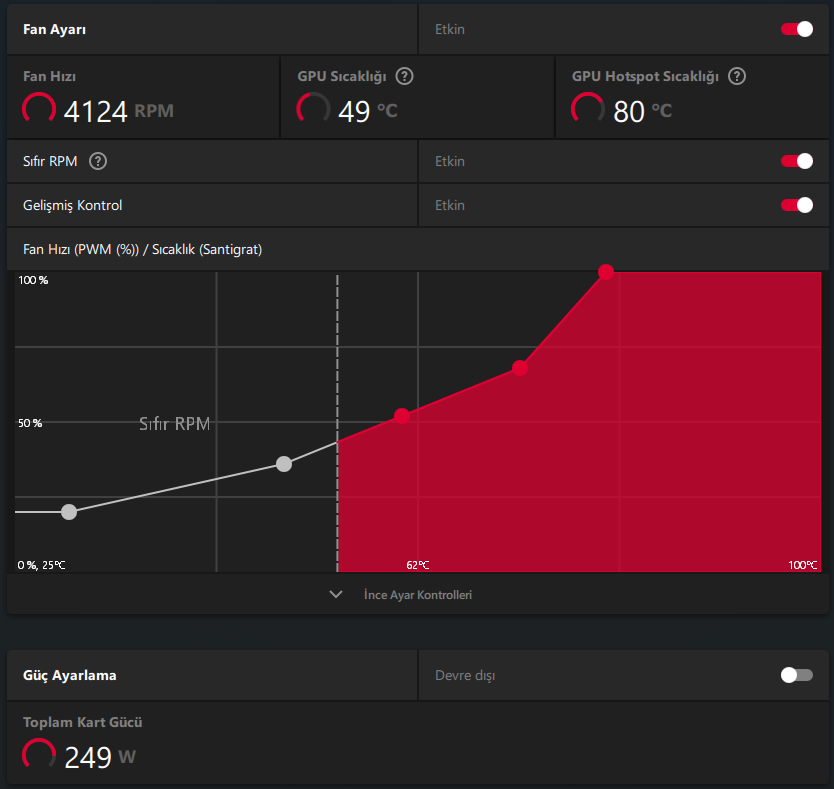This screenshot has width=834, height=789.
Task: Click the Fan Ayarı section header
Action: coord(54,29)
